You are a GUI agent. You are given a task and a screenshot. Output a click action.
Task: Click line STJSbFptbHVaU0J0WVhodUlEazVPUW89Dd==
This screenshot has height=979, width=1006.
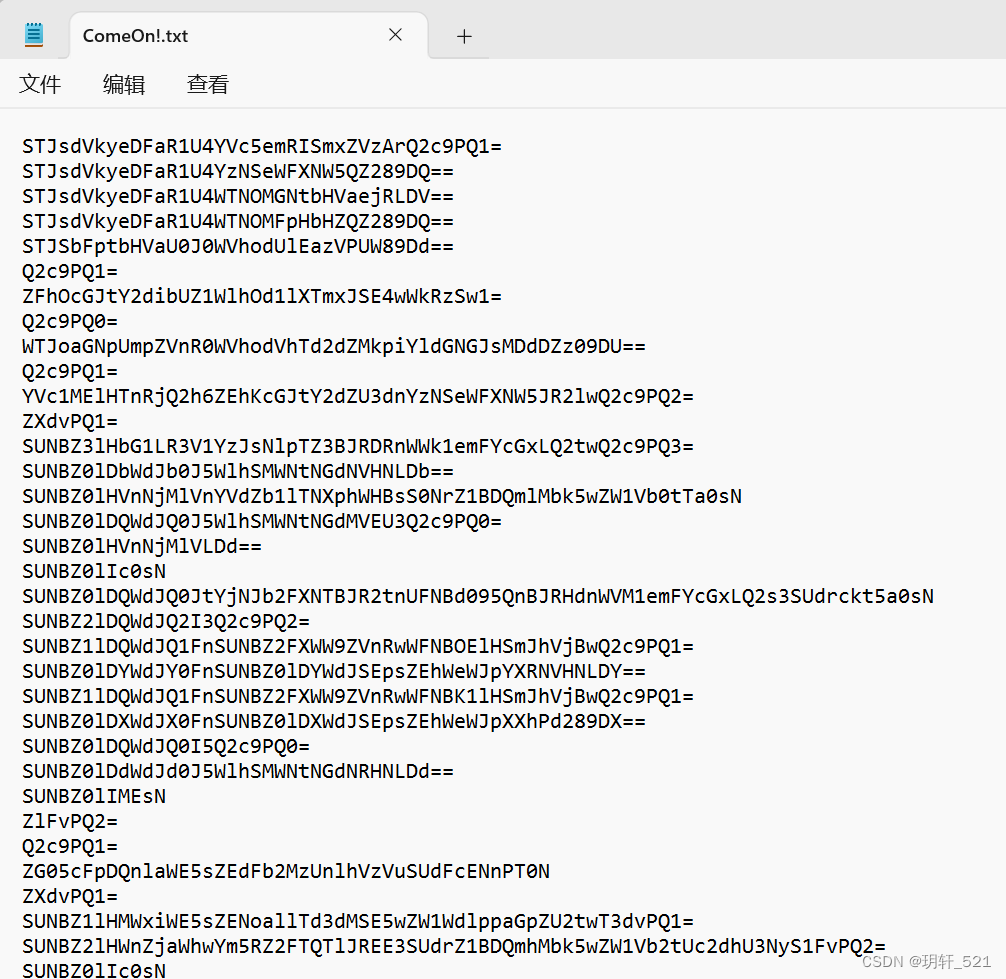238,246
